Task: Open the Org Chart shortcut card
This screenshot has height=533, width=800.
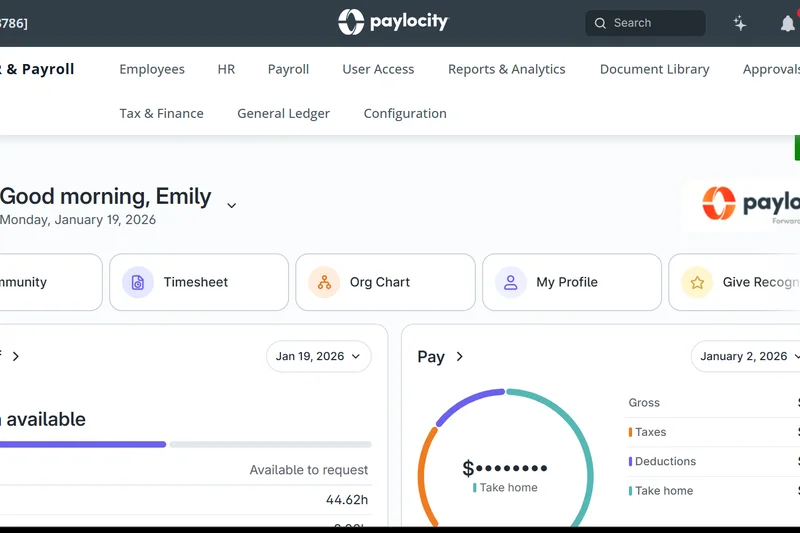Action: [x=385, y=282]
